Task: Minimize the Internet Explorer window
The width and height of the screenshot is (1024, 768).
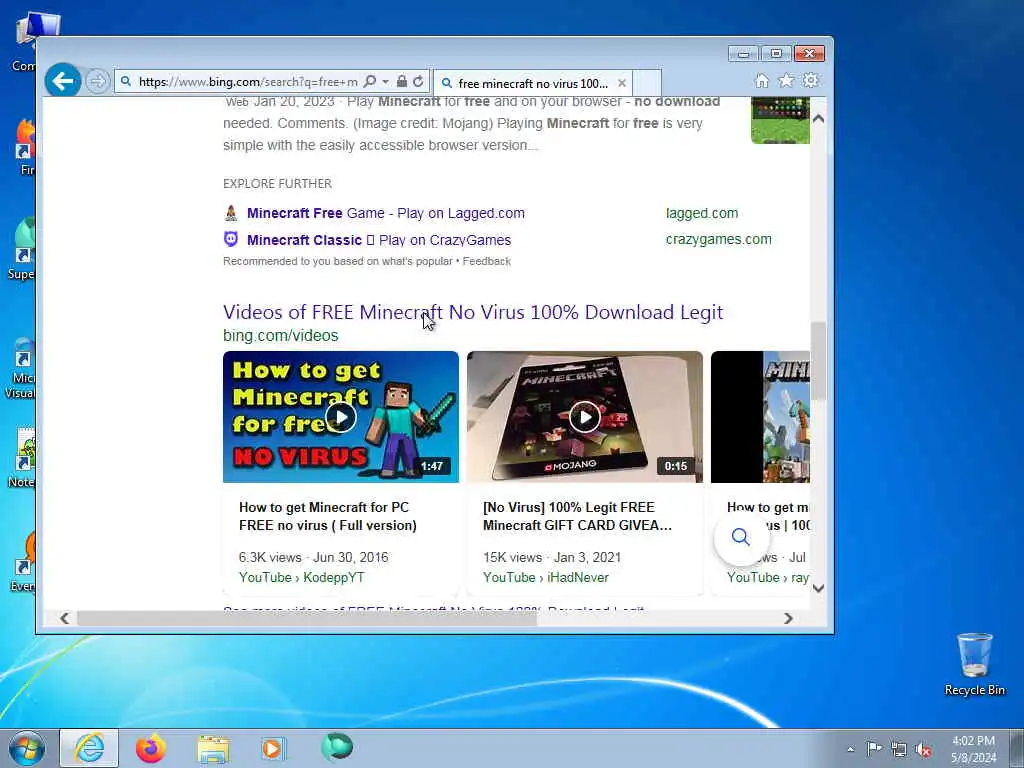Action: (743, 54)
